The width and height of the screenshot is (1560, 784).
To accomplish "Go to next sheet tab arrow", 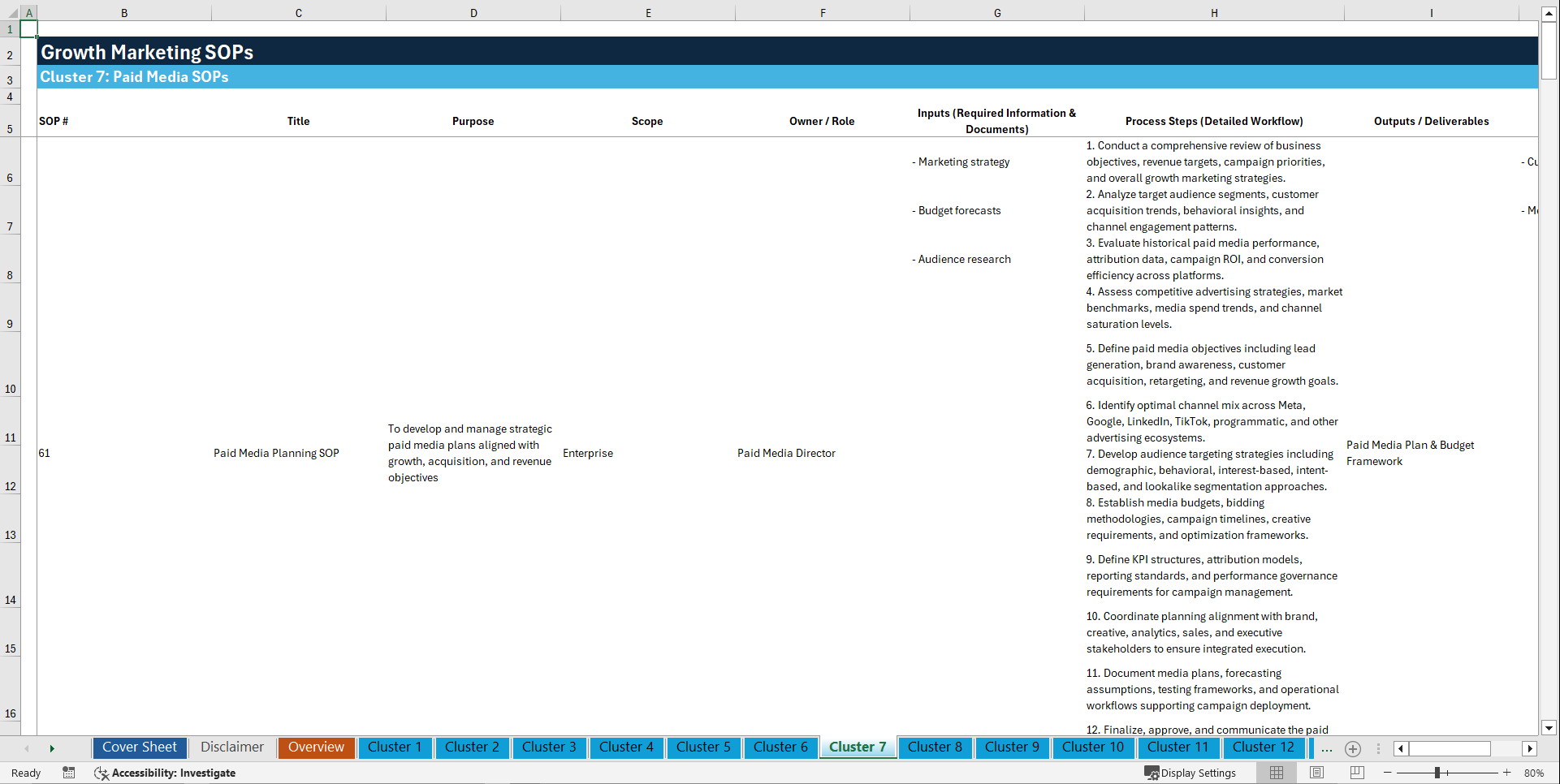I will [x=52, y=748].
